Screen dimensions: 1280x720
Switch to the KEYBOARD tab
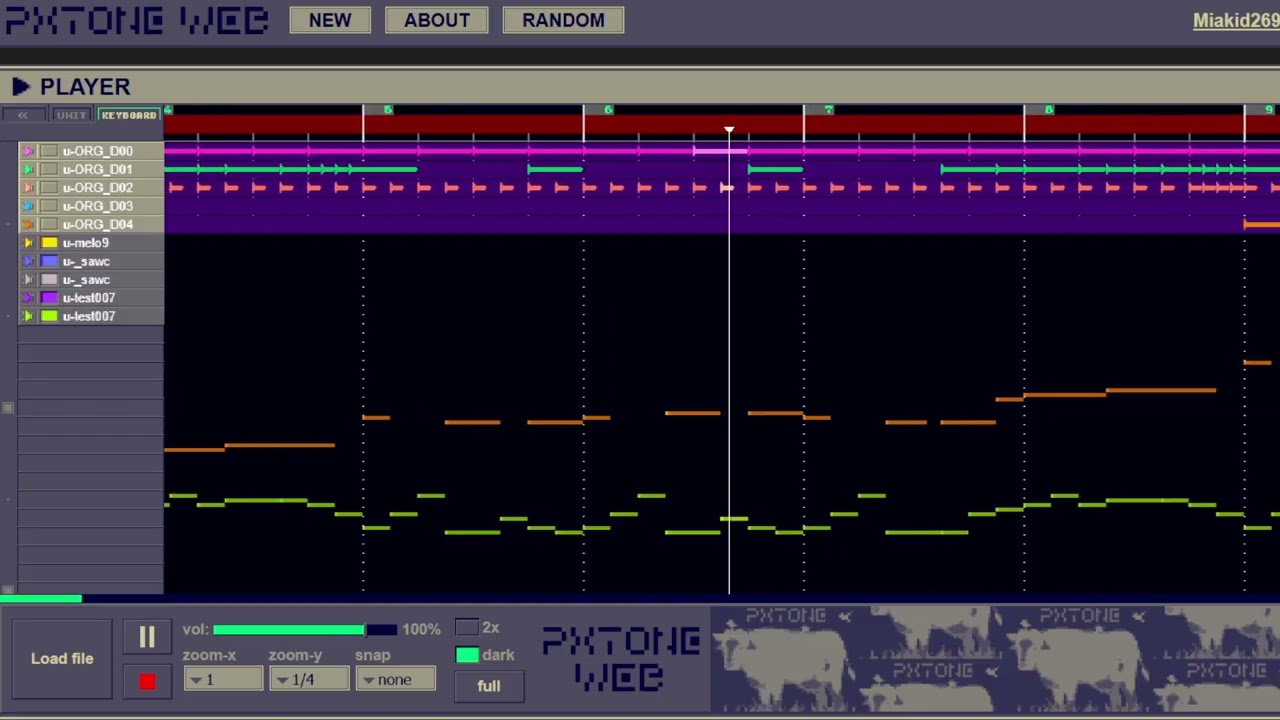[129, 115]
